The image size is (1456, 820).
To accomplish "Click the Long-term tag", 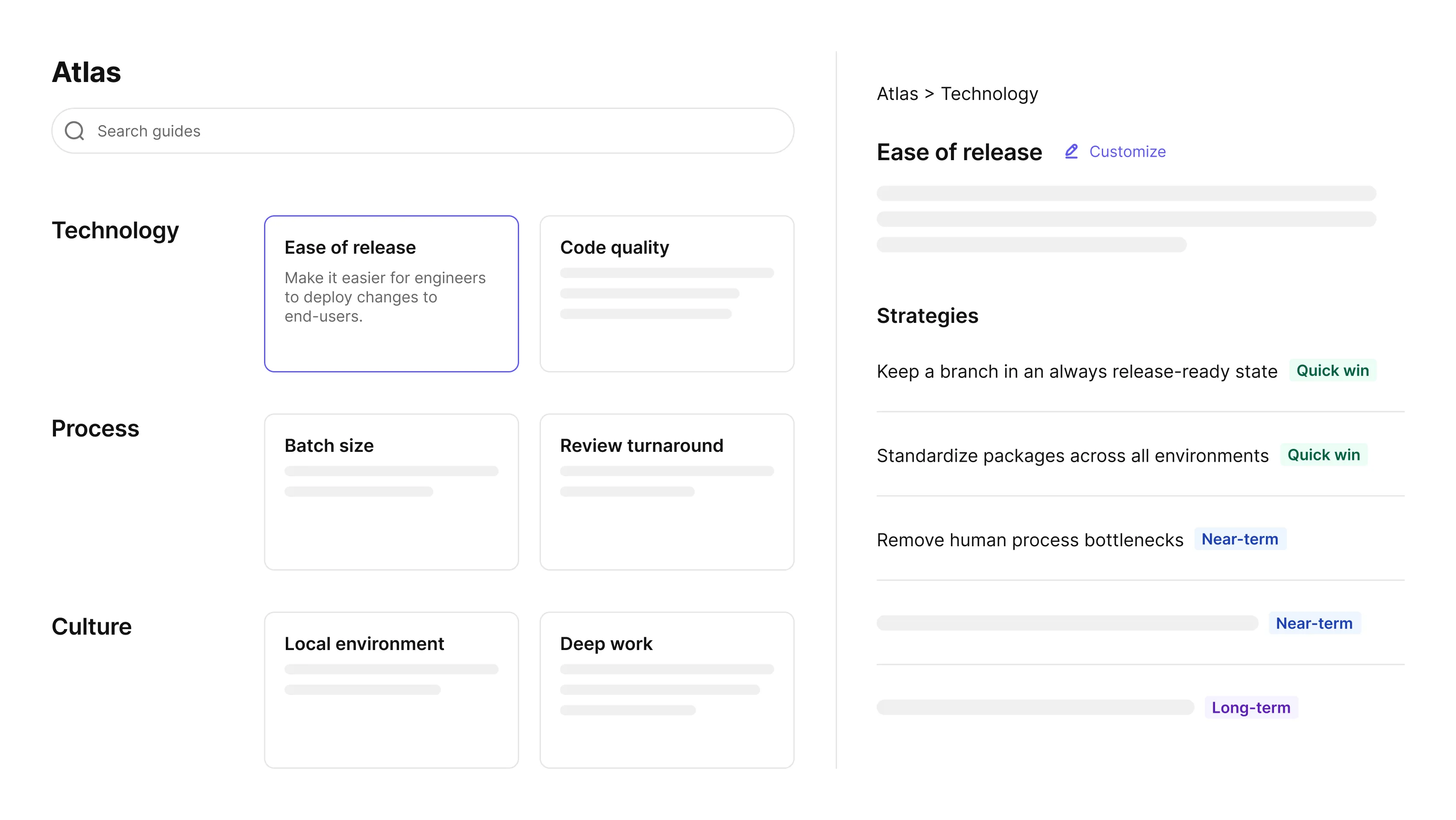I will tap(1251, 708).
